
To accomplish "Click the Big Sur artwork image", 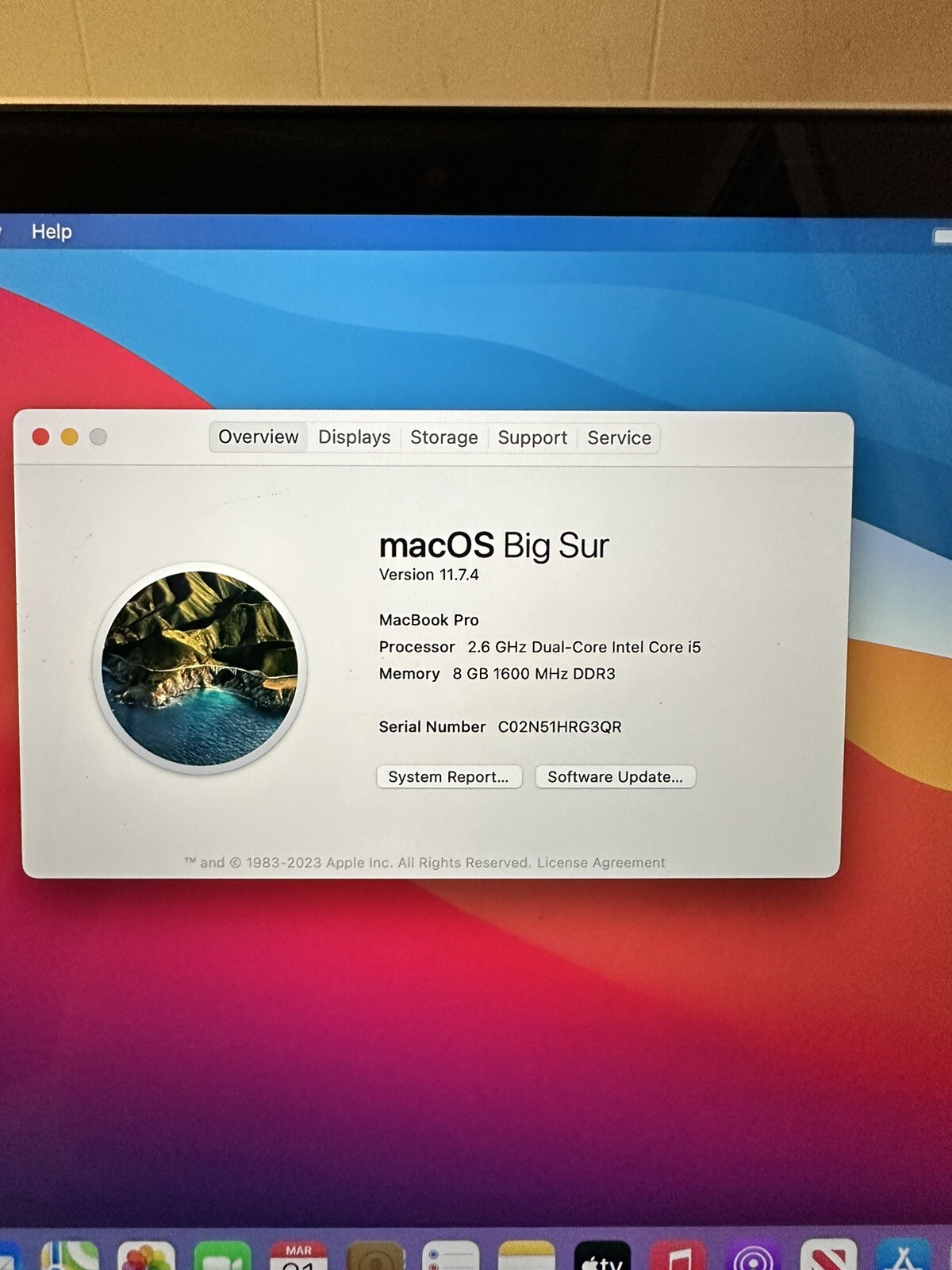I will pos(199,668).
